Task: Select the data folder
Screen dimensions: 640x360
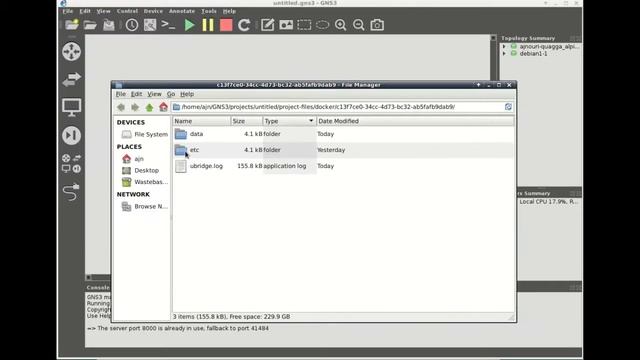Action: (196, 134)
